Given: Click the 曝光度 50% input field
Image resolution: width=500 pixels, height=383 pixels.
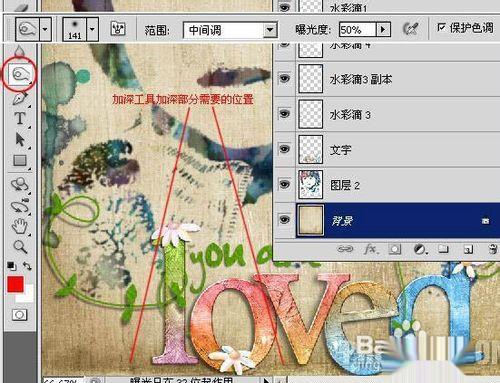Looking at the screenshot, I should pos(357,30).
